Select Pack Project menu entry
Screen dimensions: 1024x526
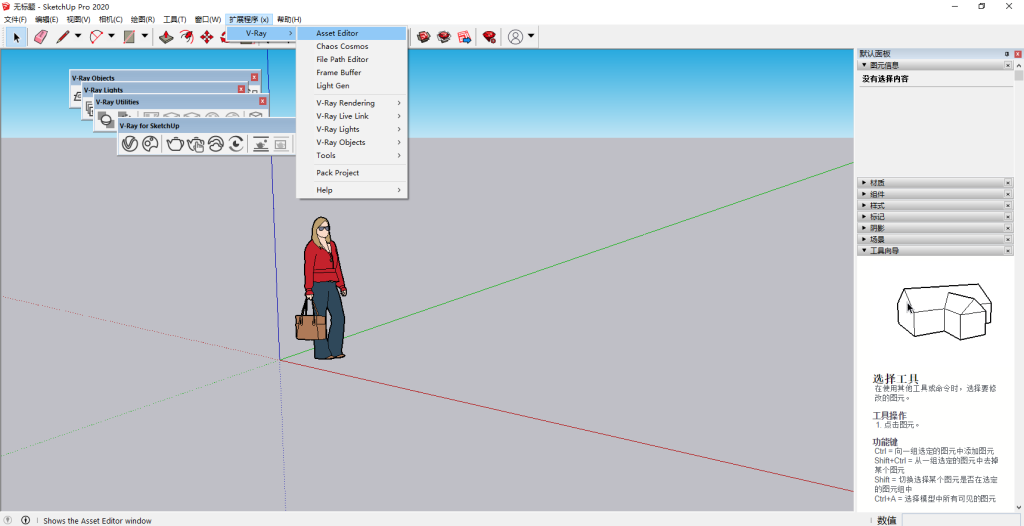[338, 173]
